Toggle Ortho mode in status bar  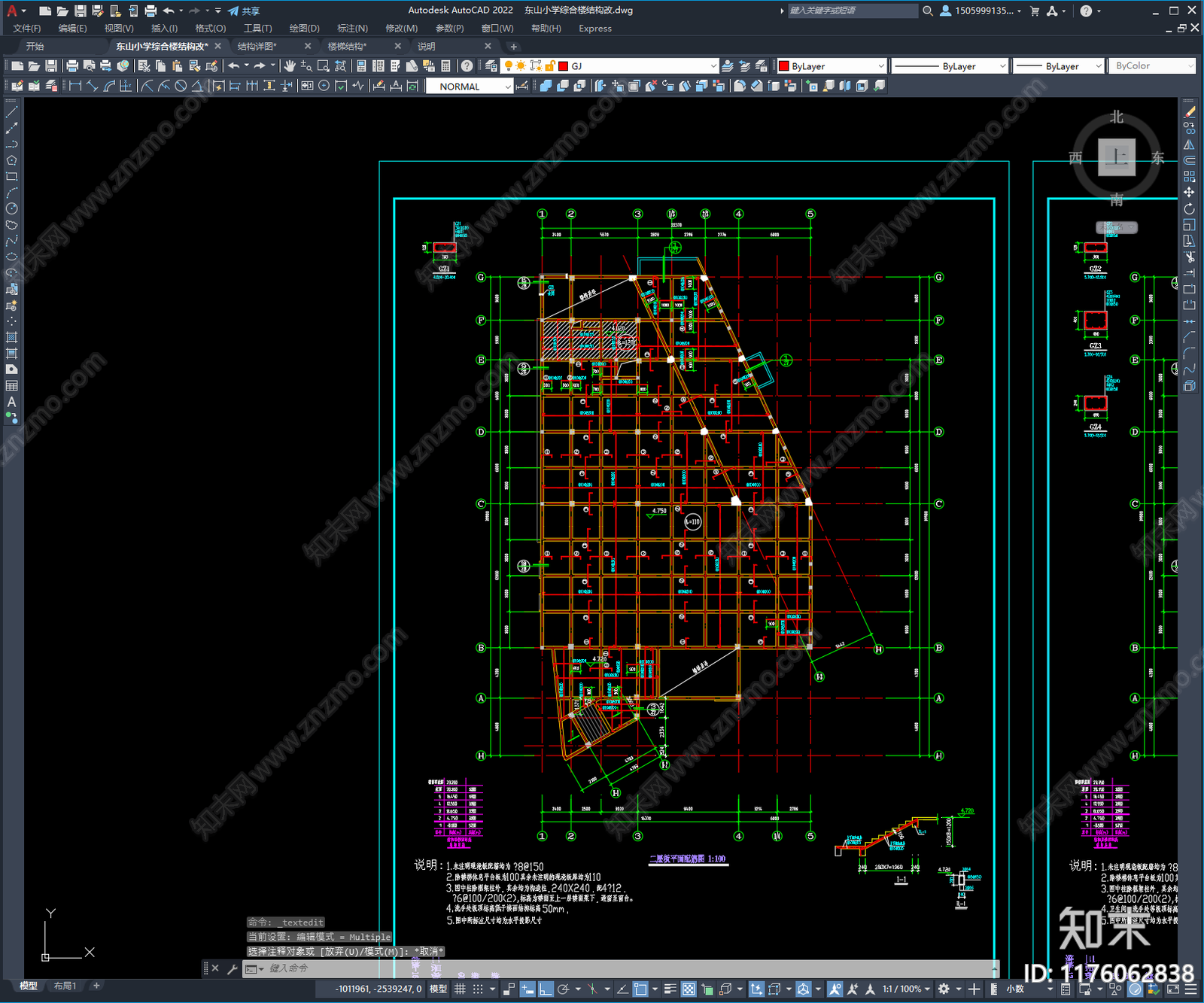pyautogui.click(x=546, y=989)
